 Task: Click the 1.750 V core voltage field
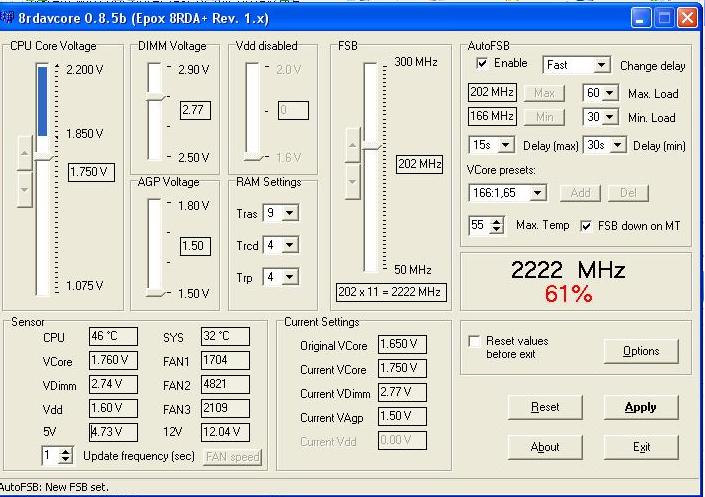tap(91, 172)
